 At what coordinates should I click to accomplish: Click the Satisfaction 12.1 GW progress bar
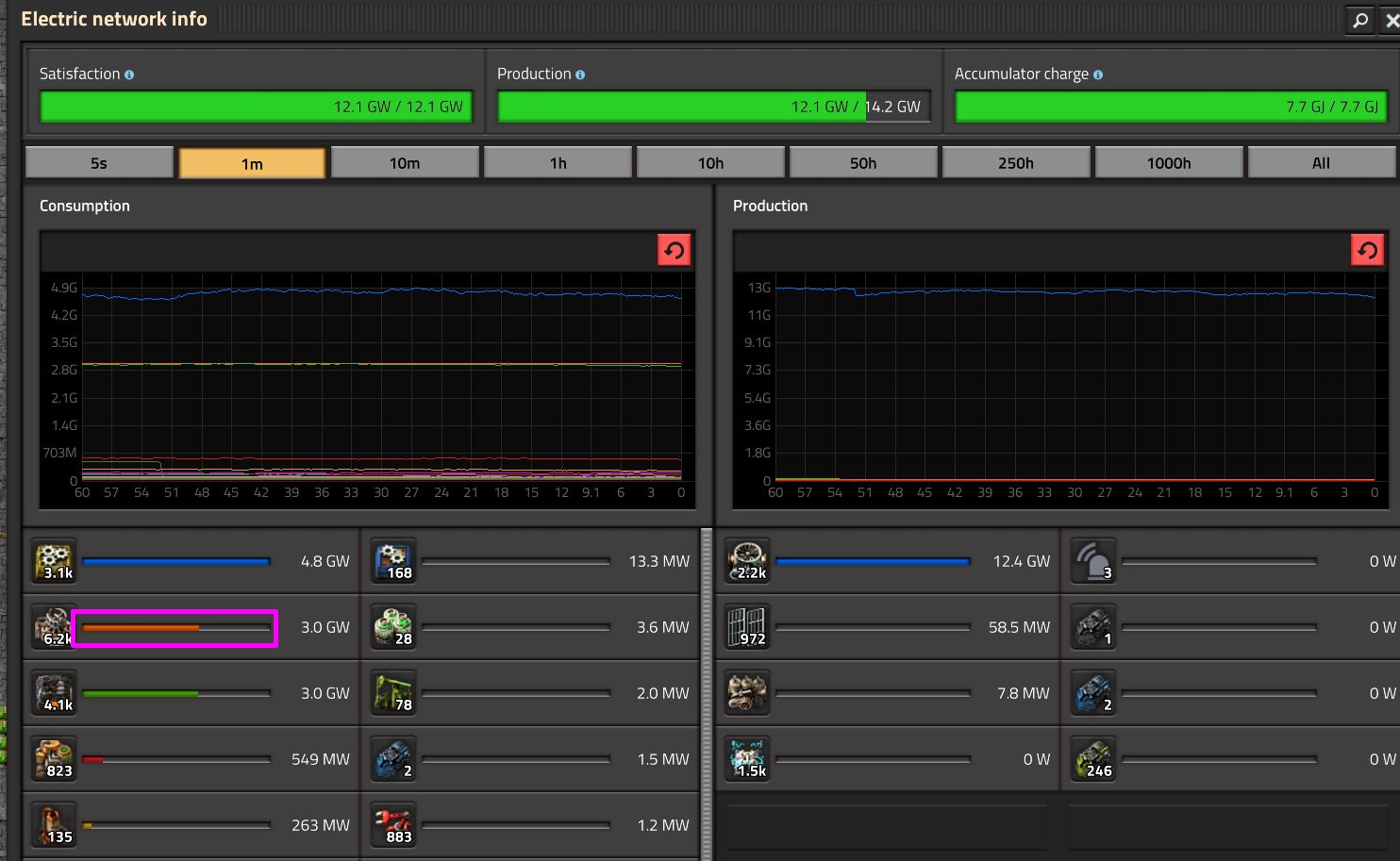[x=256, y=107]
